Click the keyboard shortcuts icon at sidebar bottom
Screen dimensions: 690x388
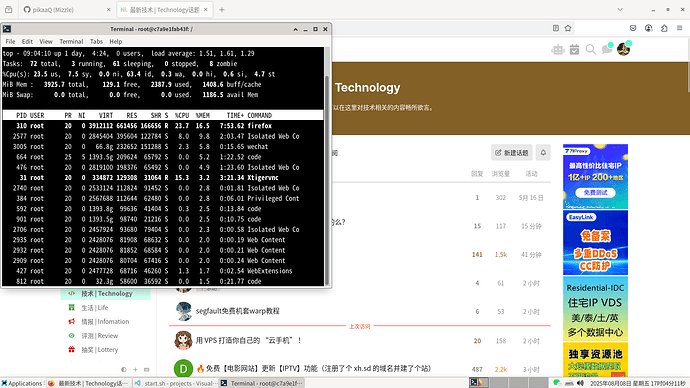point(147,370)
